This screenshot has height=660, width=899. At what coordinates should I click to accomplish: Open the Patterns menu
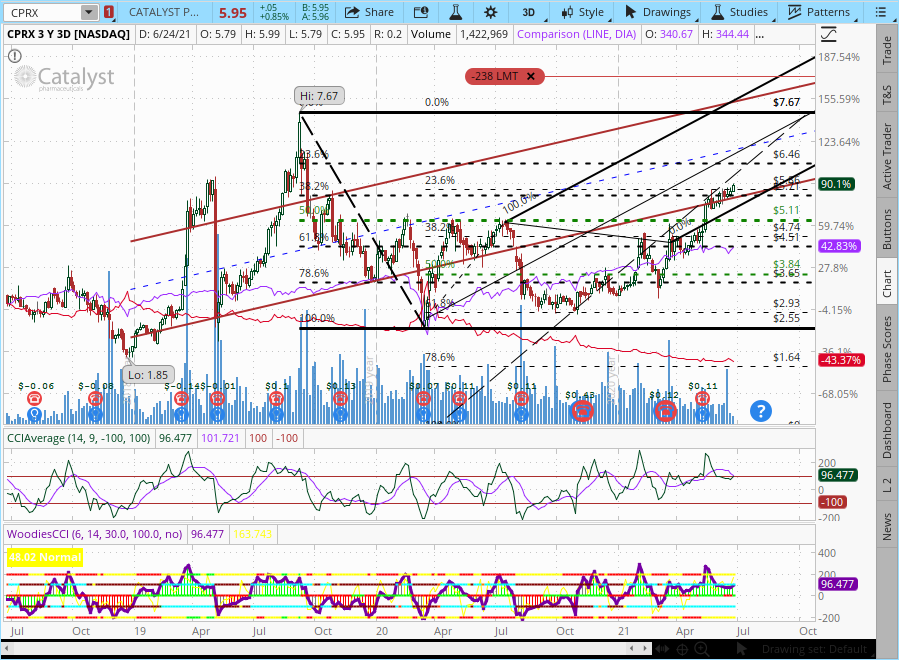(819, 12)
